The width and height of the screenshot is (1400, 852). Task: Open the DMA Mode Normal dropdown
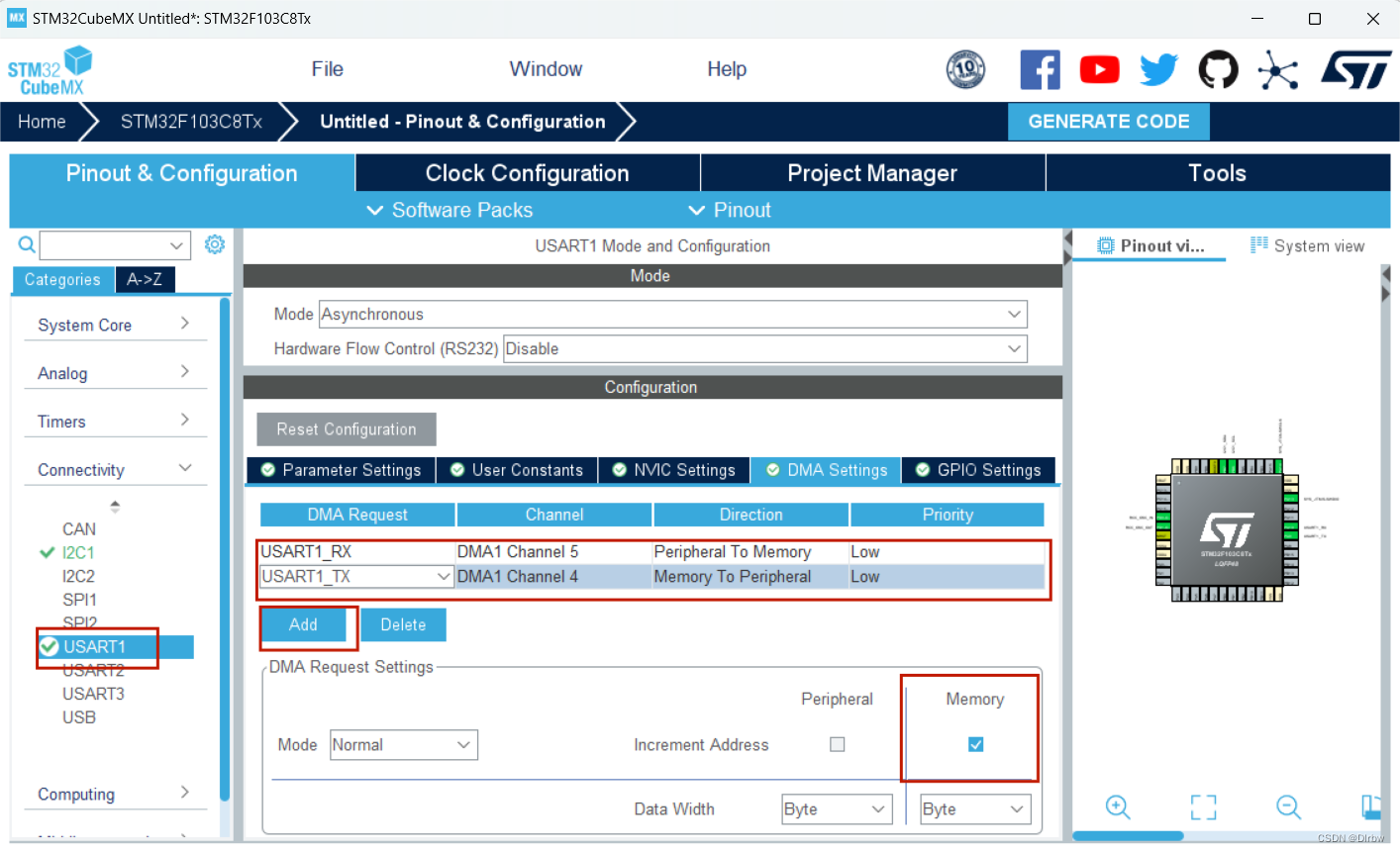click(x=404, y=745)
